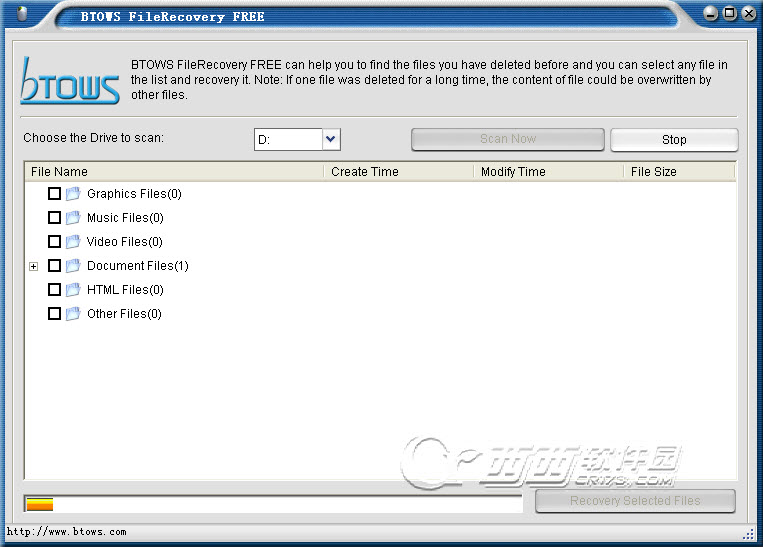Click Recovery Selected Files button
The height and width of the screenshot is (547, 763).
tap(635, 501)
